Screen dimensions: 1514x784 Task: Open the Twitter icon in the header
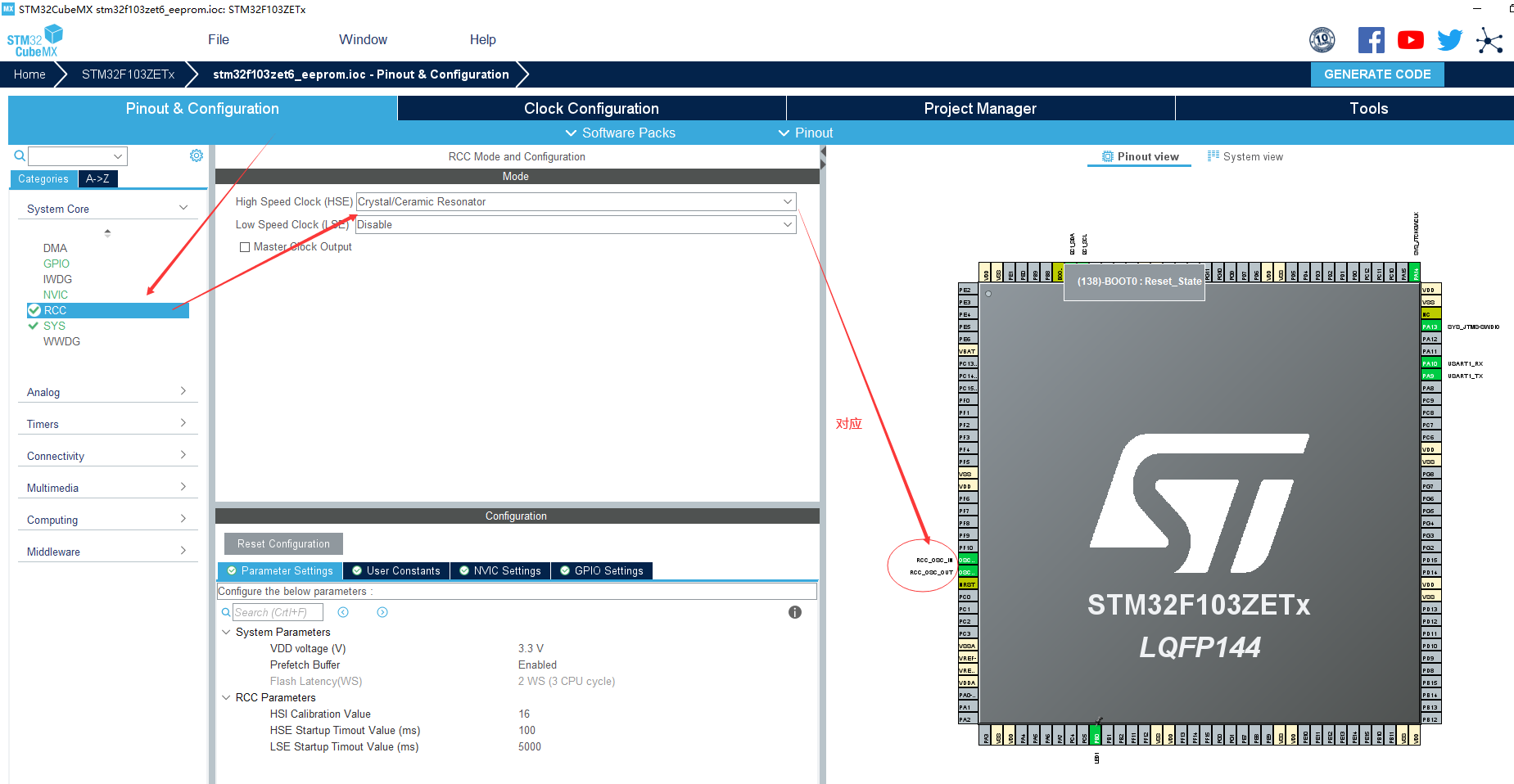(1449, 39)
